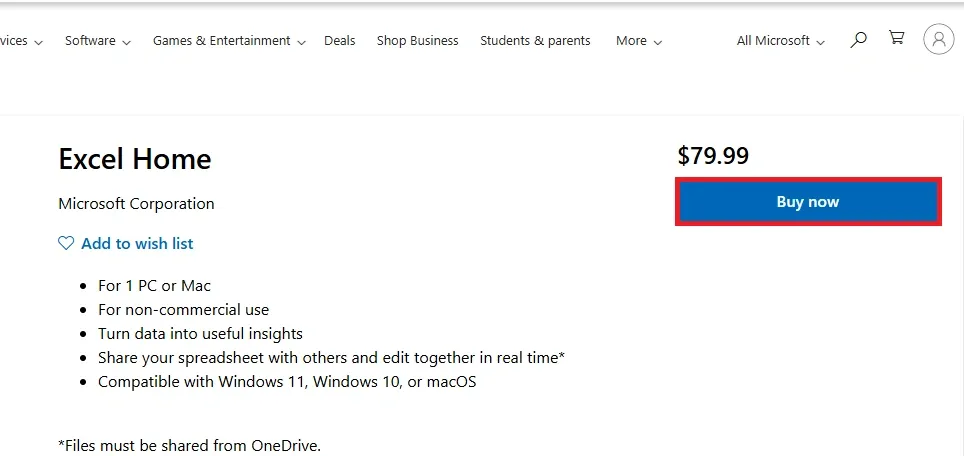The image size is (964, 456).
Task: Open Students & parents section
Action: (x=535, y=41)
